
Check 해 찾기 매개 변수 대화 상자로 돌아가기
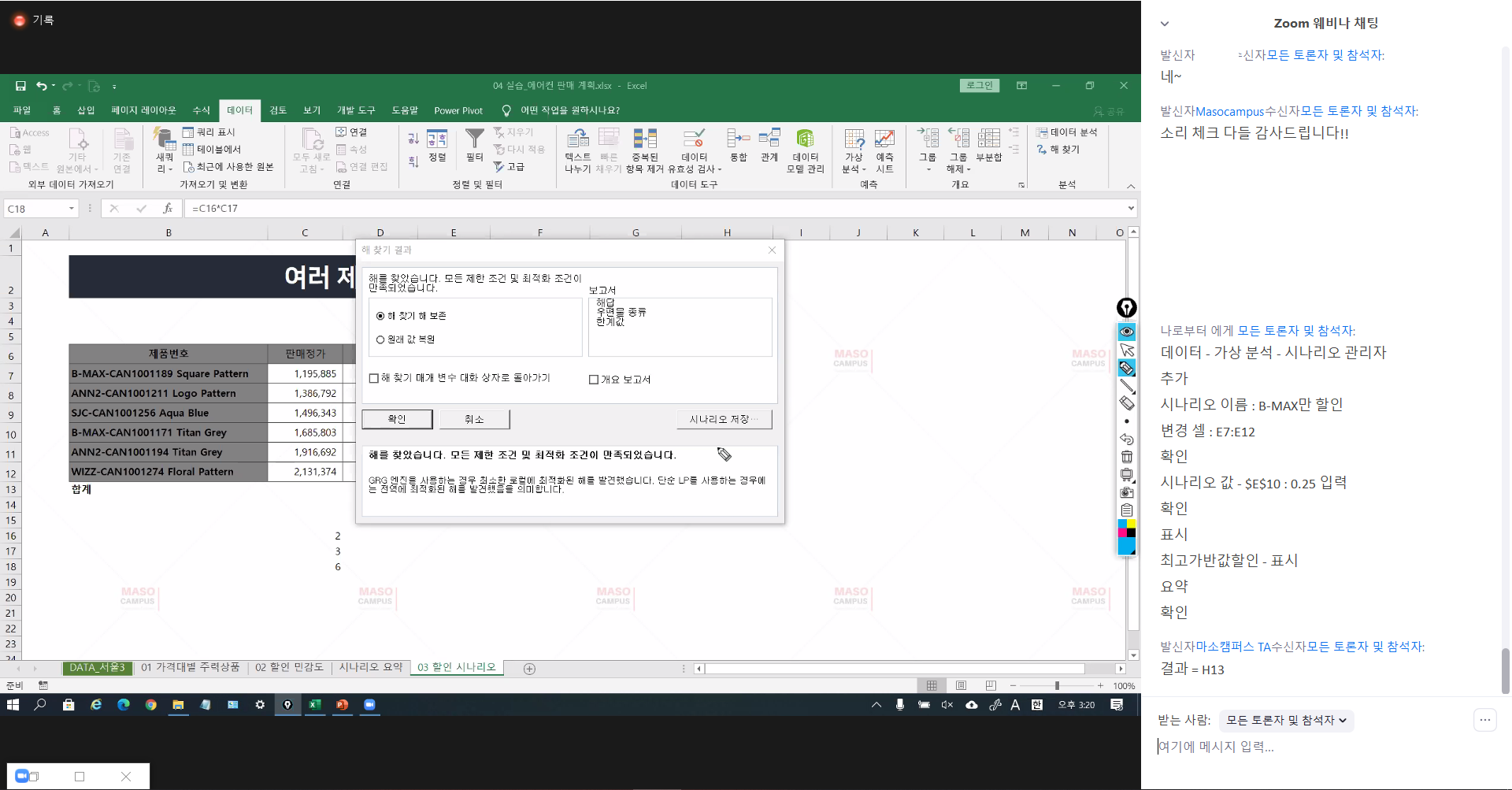(x=374, y=379)
